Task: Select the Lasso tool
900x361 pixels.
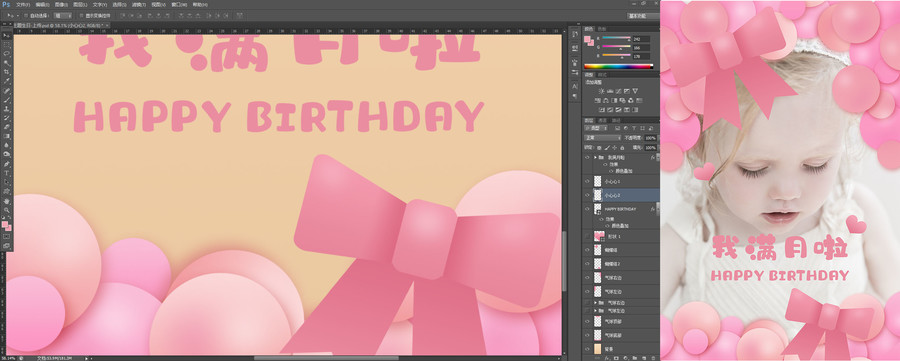Action: [x=7, y=53]
